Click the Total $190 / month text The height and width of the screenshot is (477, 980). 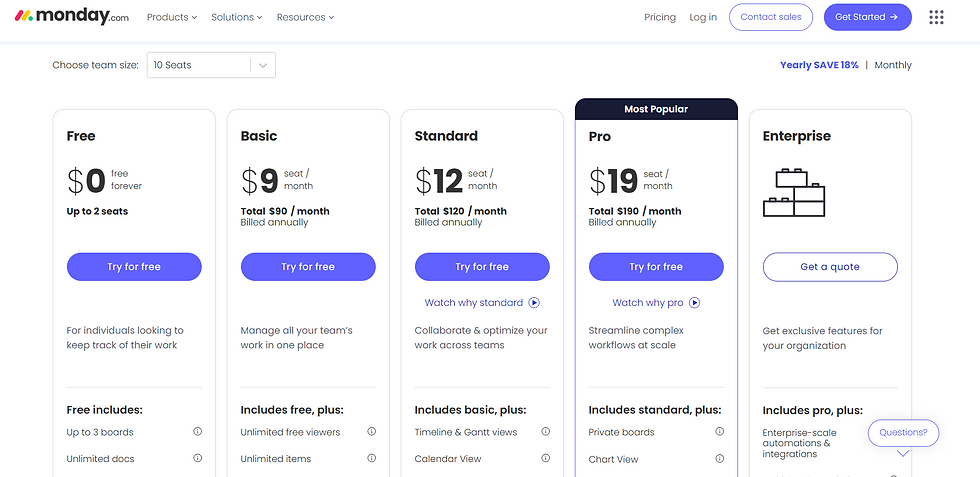[x=635, y=211]
